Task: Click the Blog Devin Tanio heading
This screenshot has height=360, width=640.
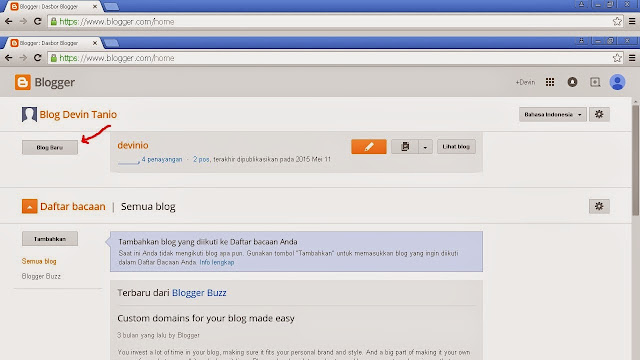Action: (78, 114)
